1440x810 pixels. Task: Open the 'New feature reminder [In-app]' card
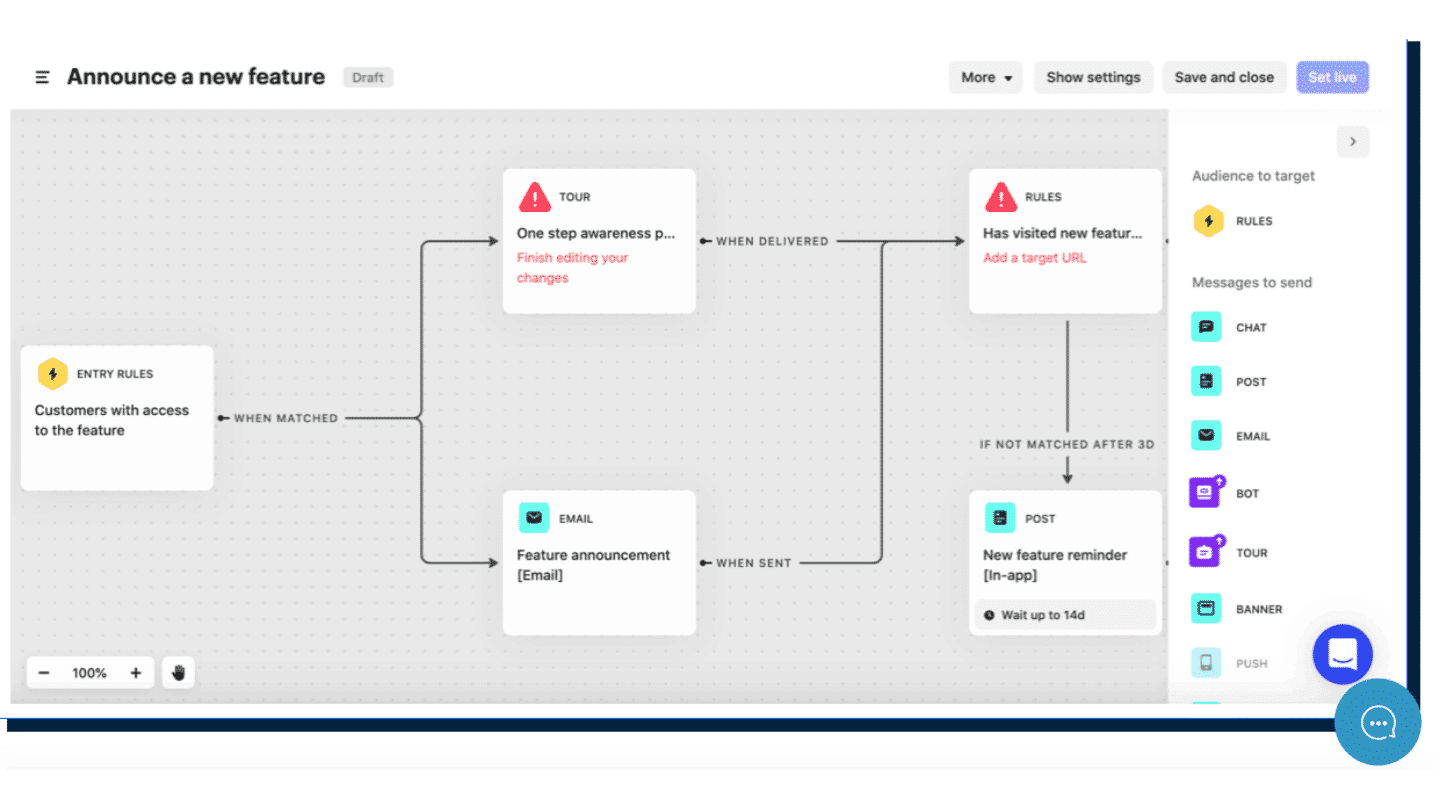(1066, 563)
